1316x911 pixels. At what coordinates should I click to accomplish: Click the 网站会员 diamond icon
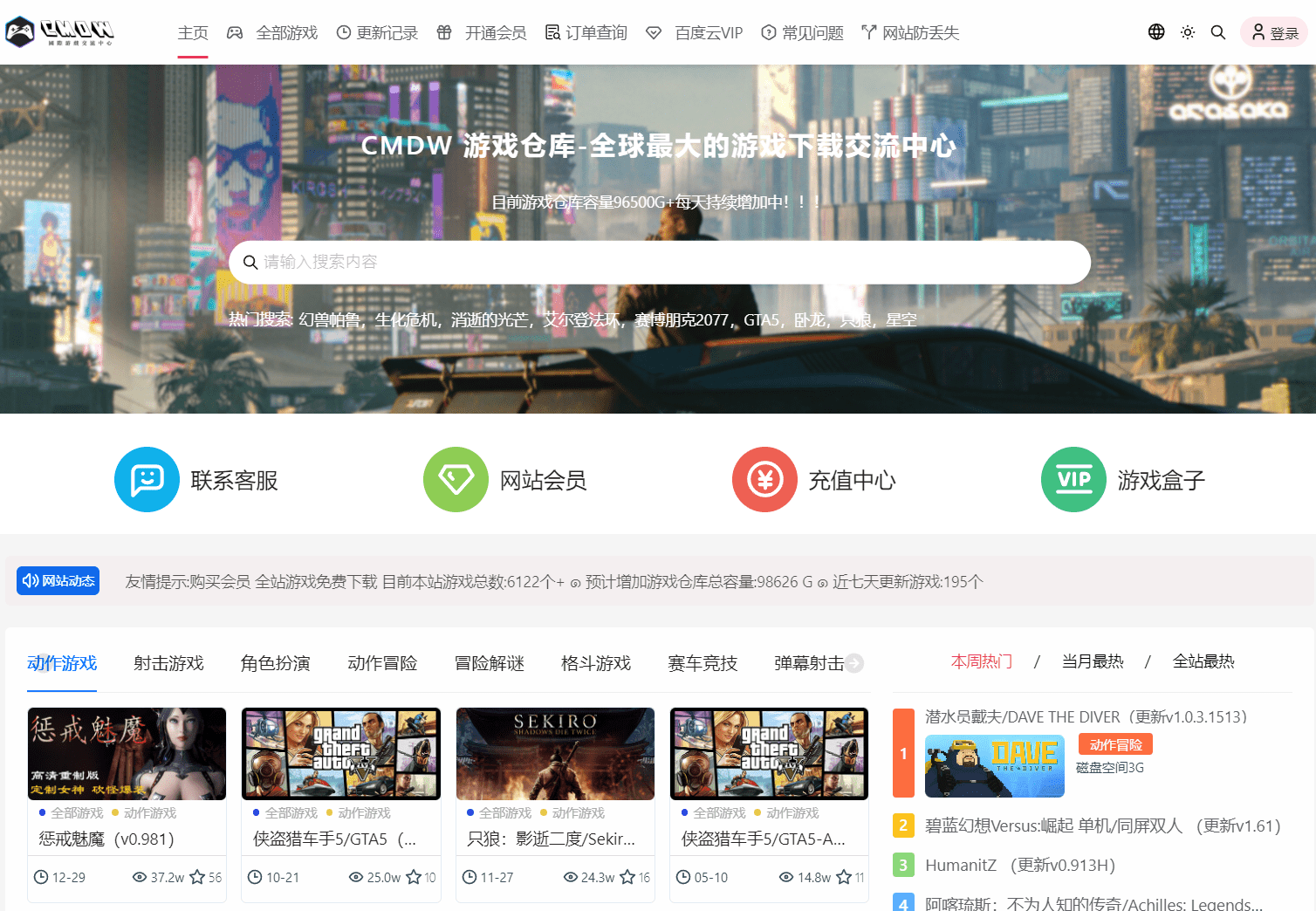pyautogui.click(x=456, y=479)
